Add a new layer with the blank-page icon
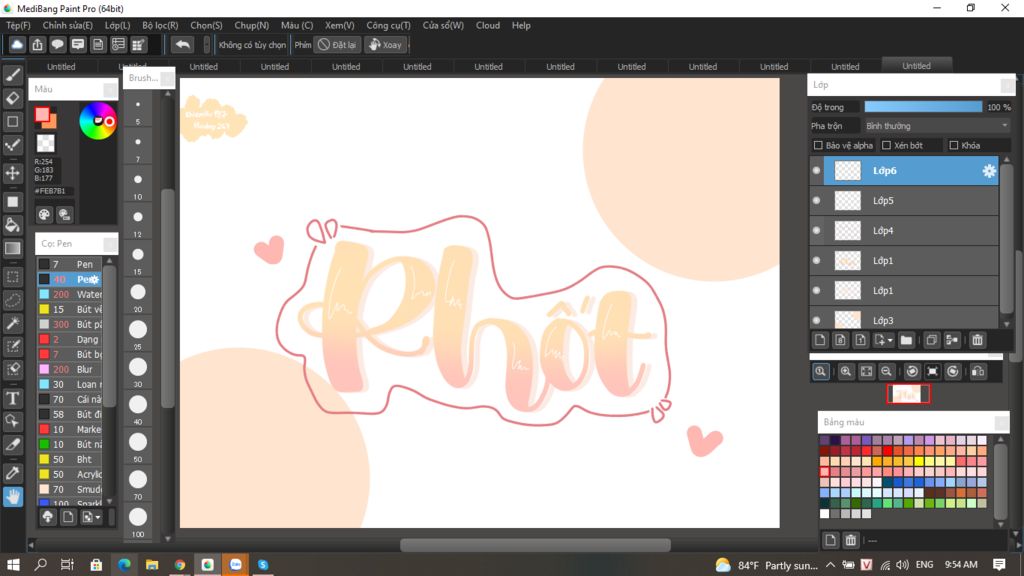 (820, 340)
